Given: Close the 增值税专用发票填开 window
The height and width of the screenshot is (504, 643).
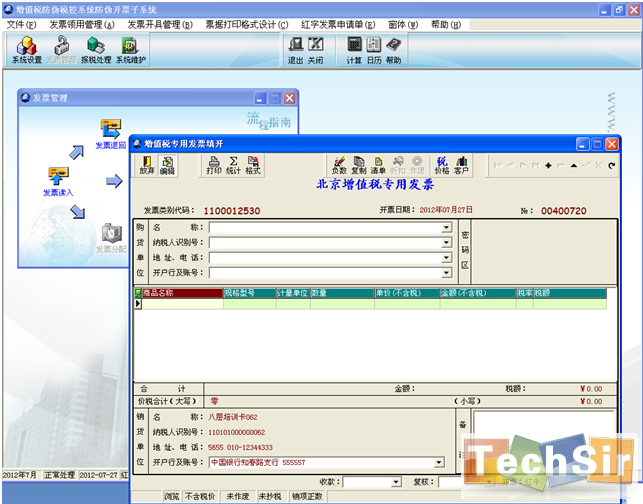Looking at the screenshot, I should click(611, 144).
